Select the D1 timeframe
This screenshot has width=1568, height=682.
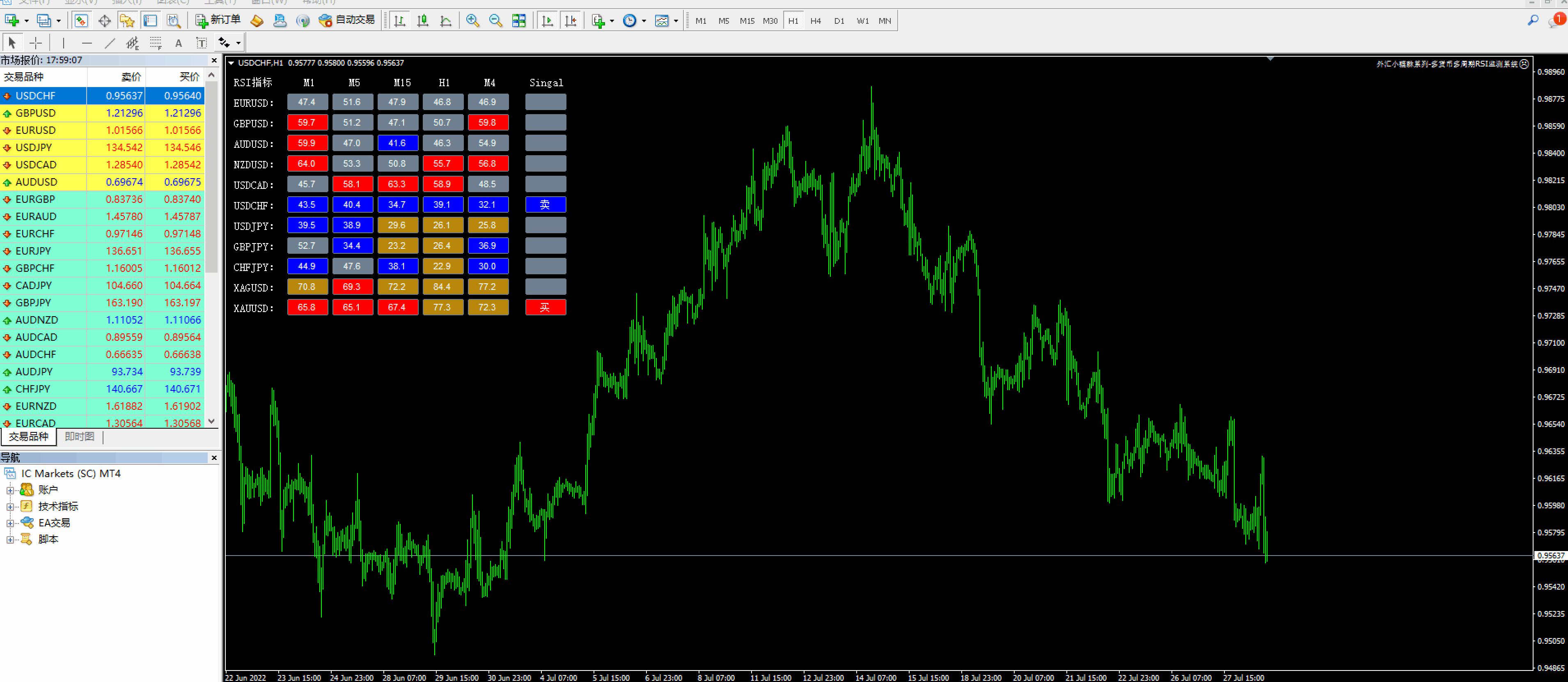(839, 21)
